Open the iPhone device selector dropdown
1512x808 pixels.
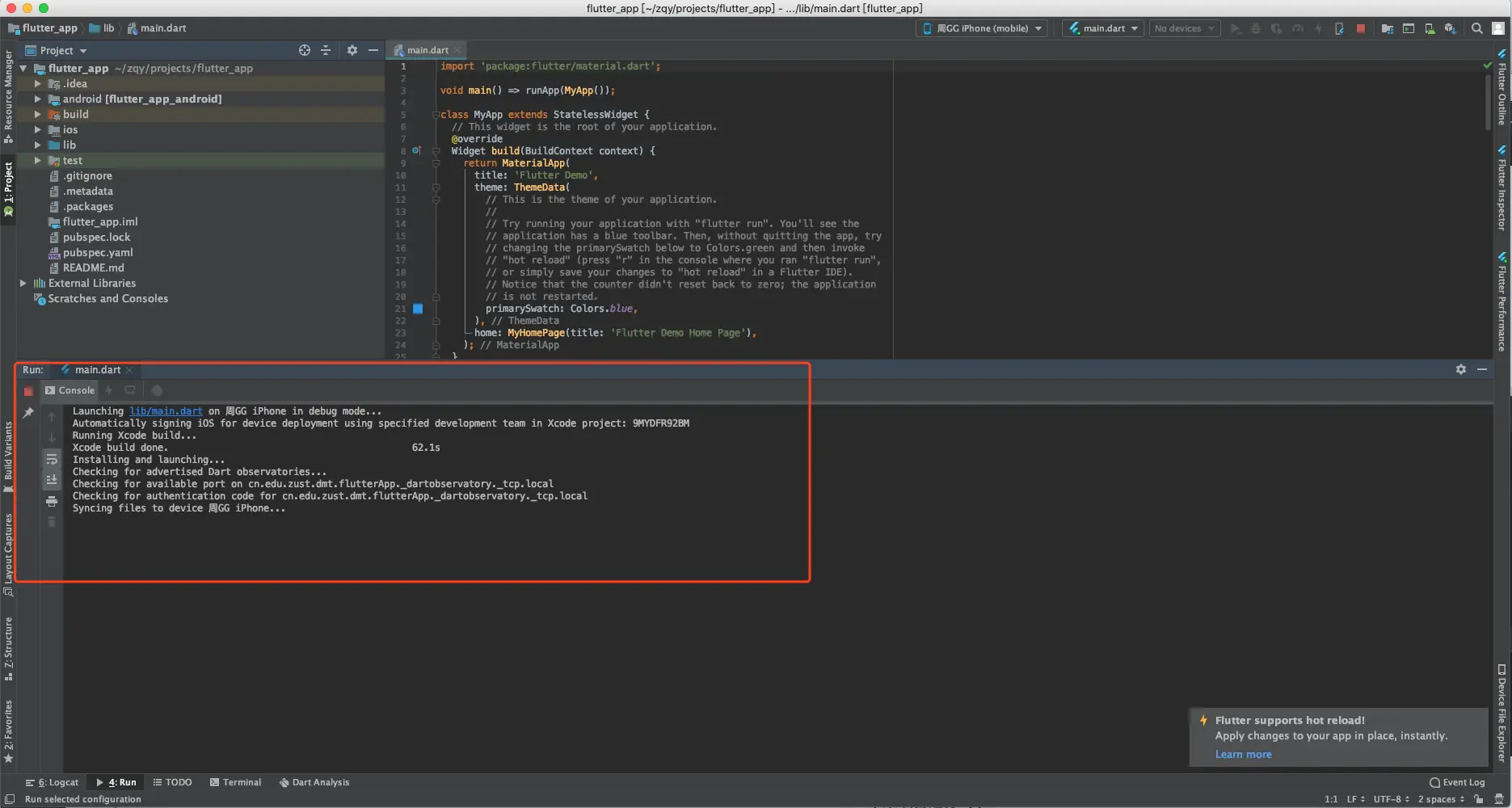[982, 28]
